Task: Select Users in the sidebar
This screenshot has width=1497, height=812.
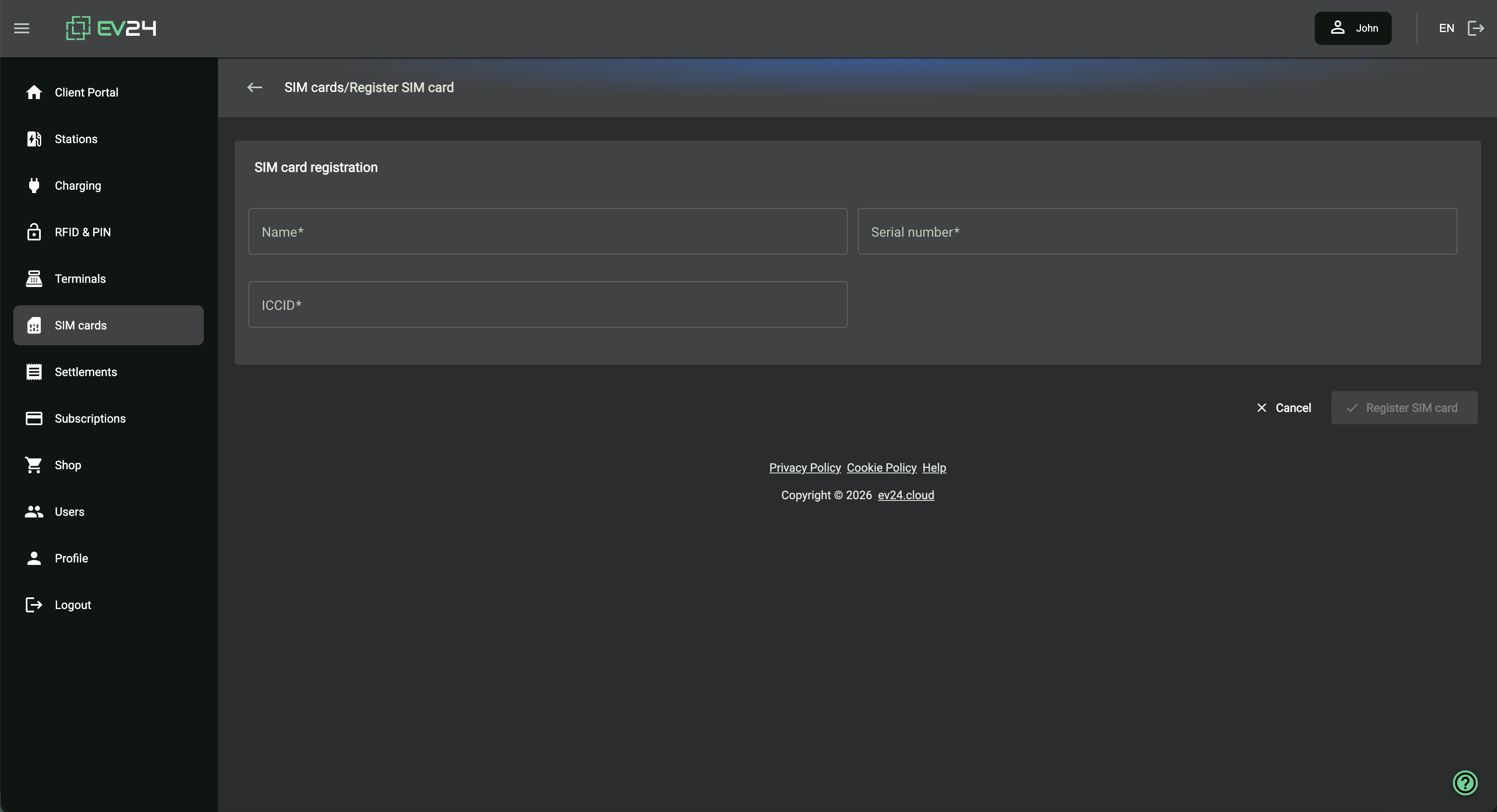Action: tap(69, 512)
